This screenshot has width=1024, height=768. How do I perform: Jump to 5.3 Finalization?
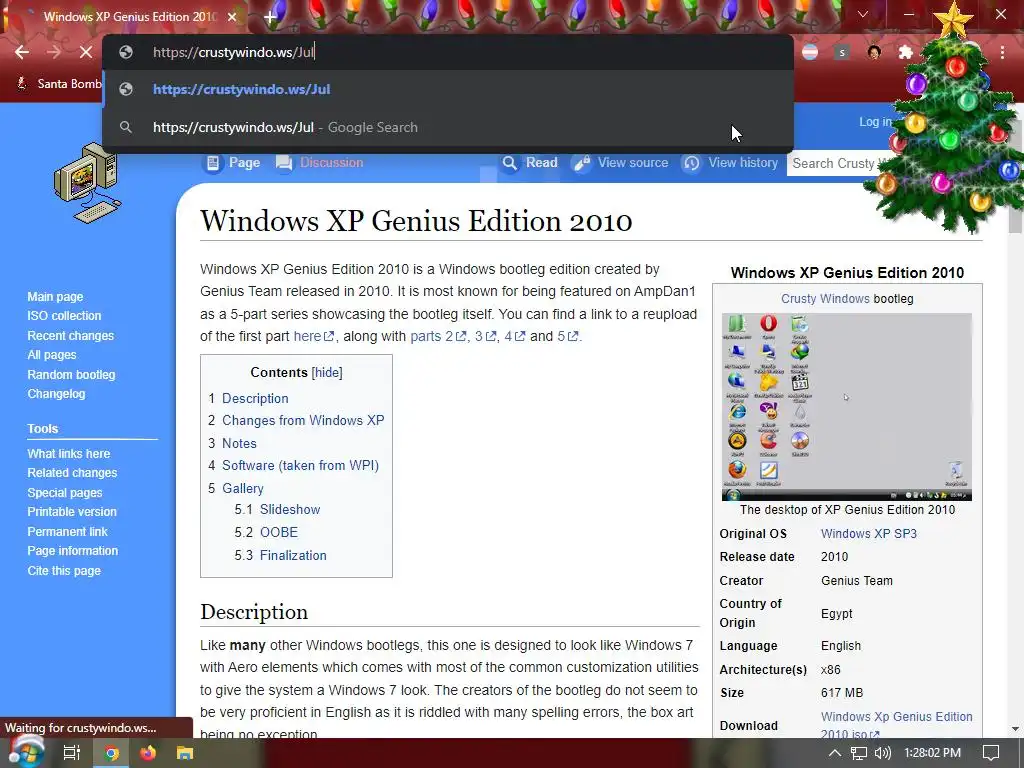click(281, 555)
